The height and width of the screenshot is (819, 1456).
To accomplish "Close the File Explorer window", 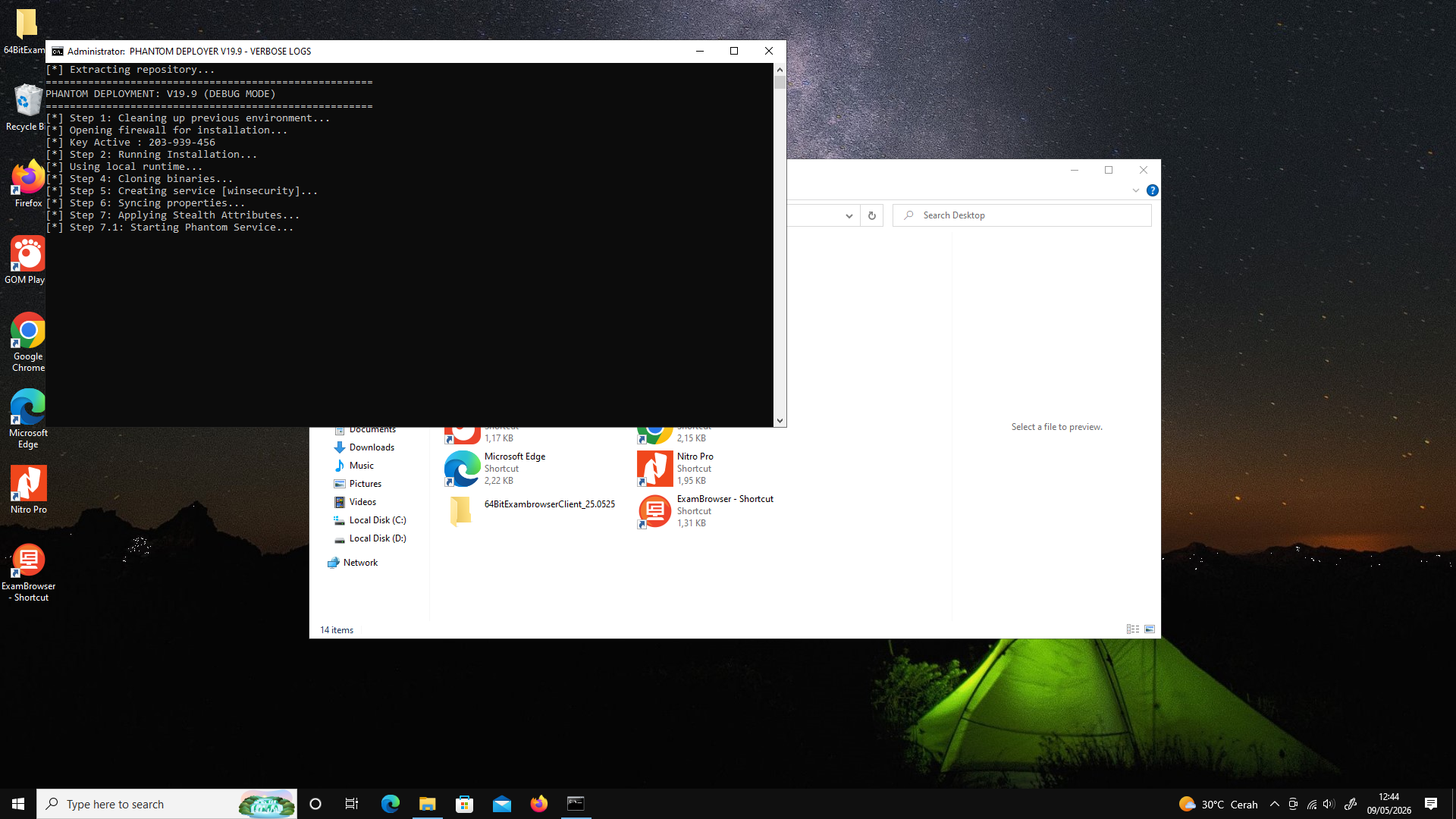I will pyautogui.click(x=1144, y=170).
